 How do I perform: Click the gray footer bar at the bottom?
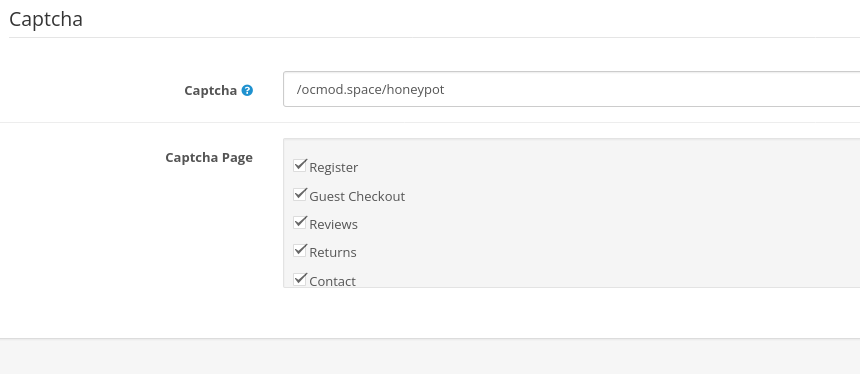tap(430, 356)
